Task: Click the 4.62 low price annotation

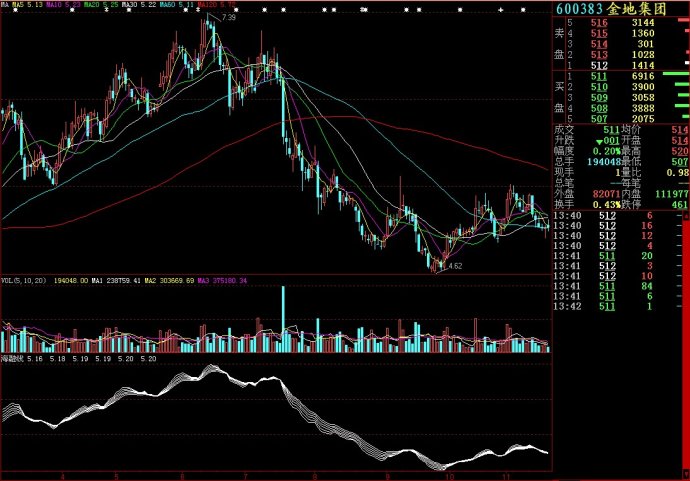Action: 455,266
